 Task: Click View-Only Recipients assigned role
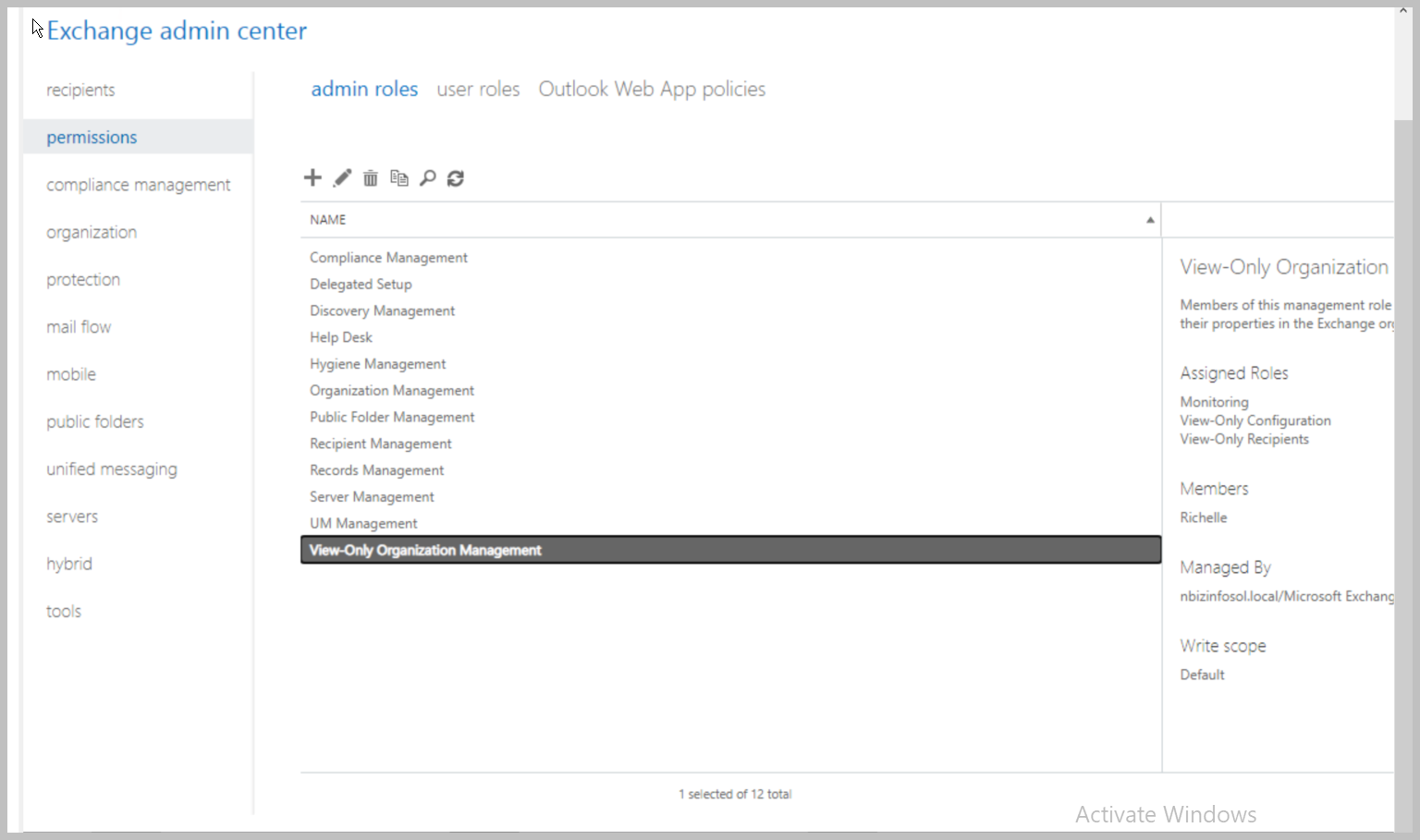(x=1244, y=439)
